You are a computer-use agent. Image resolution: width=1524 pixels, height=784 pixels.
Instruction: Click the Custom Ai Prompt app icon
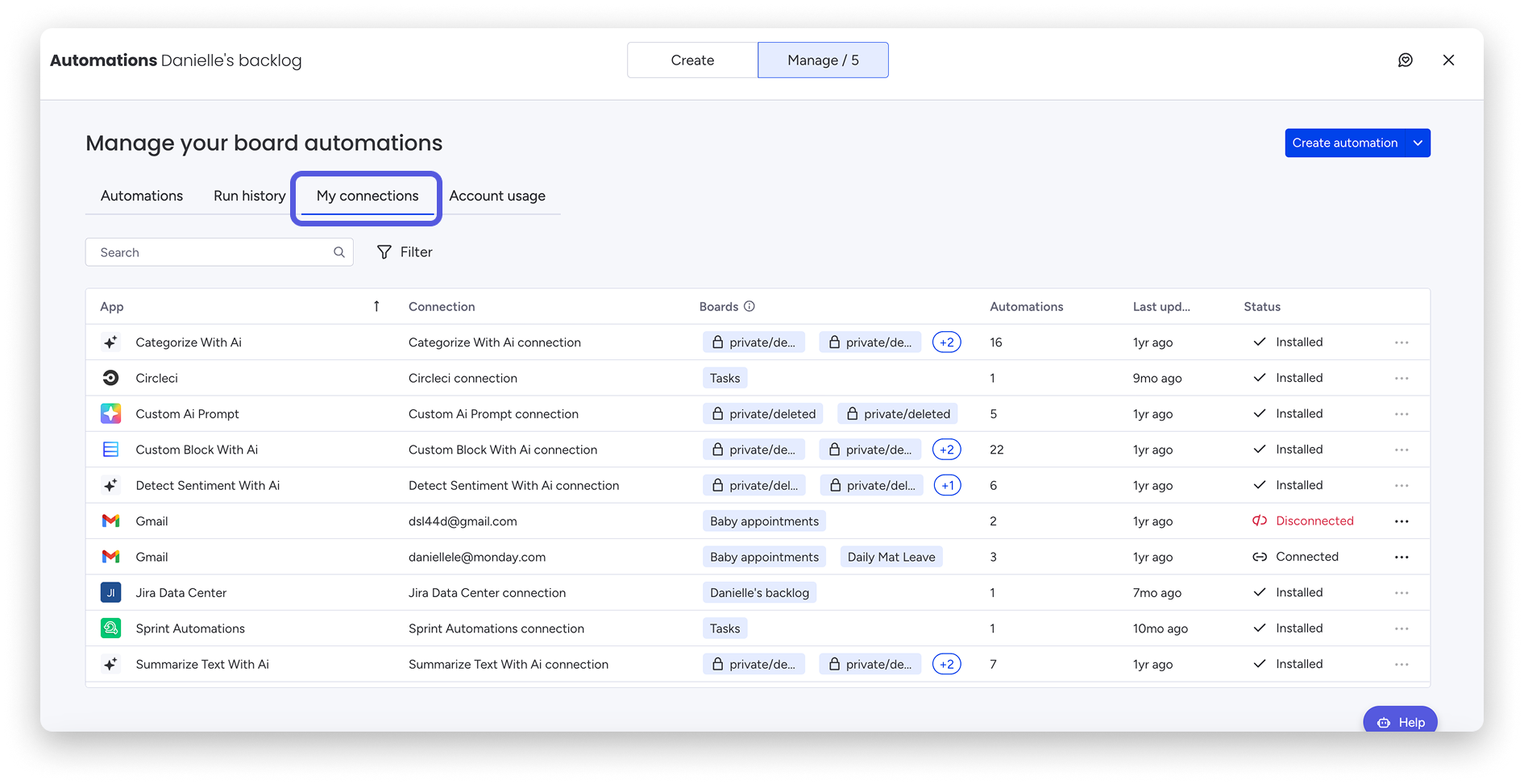pos(110,413)
